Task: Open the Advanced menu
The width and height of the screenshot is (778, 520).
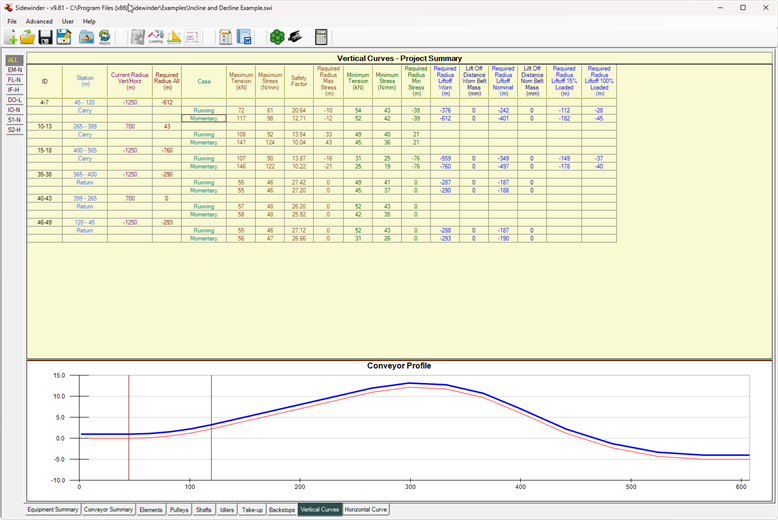Action: pos(39,21)
